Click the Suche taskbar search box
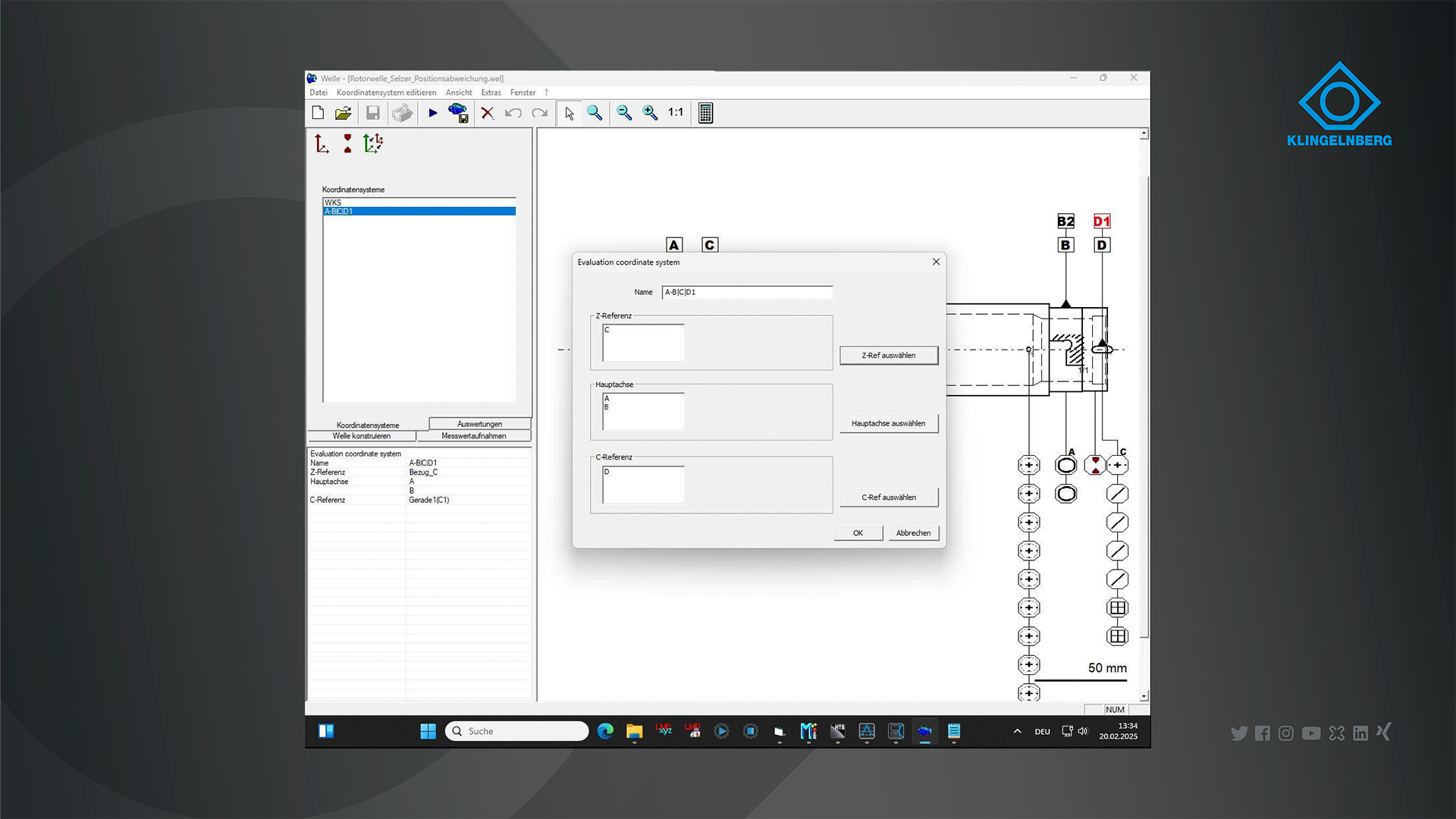This screenshot has width=1456, height=819. coord(517,731)
